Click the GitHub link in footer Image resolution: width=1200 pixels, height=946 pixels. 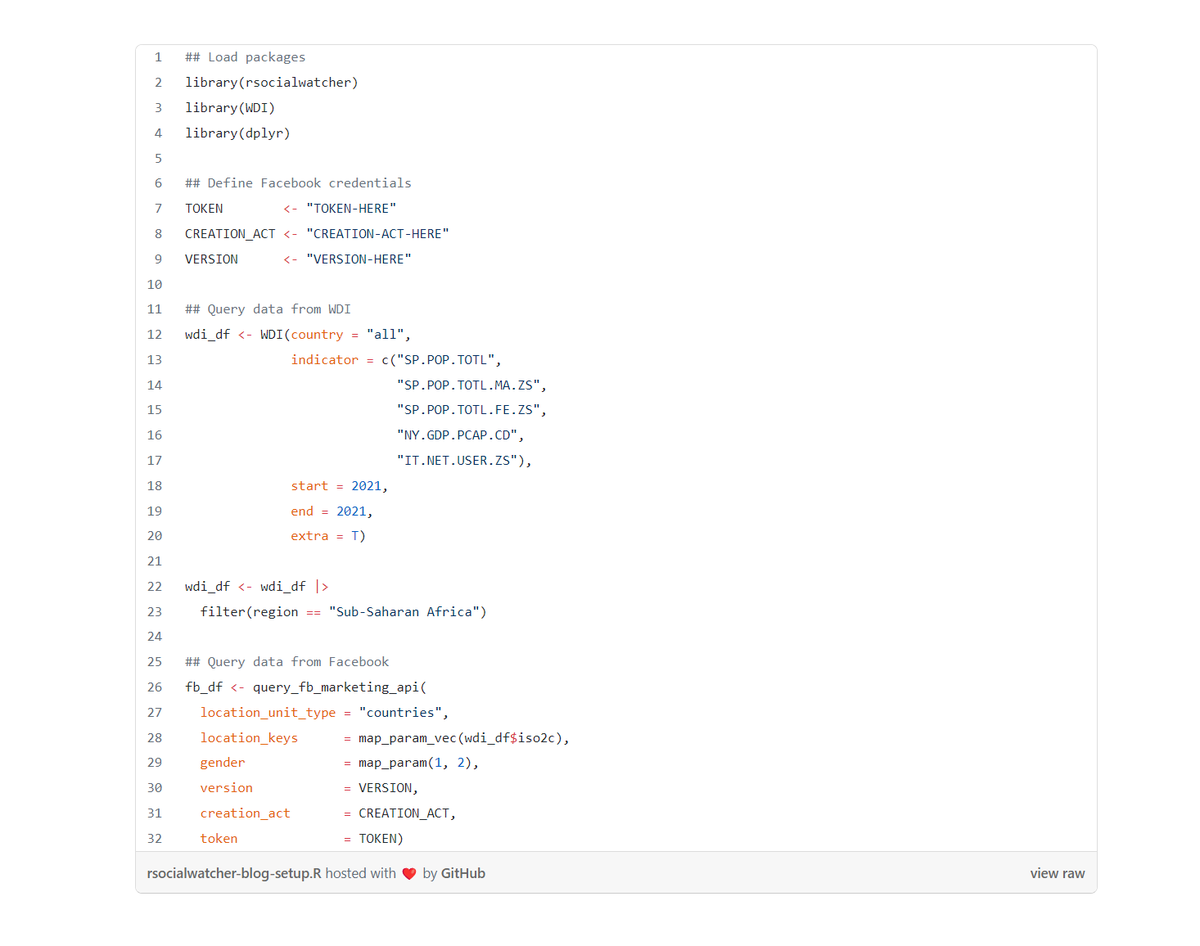(x=463, y=873)
